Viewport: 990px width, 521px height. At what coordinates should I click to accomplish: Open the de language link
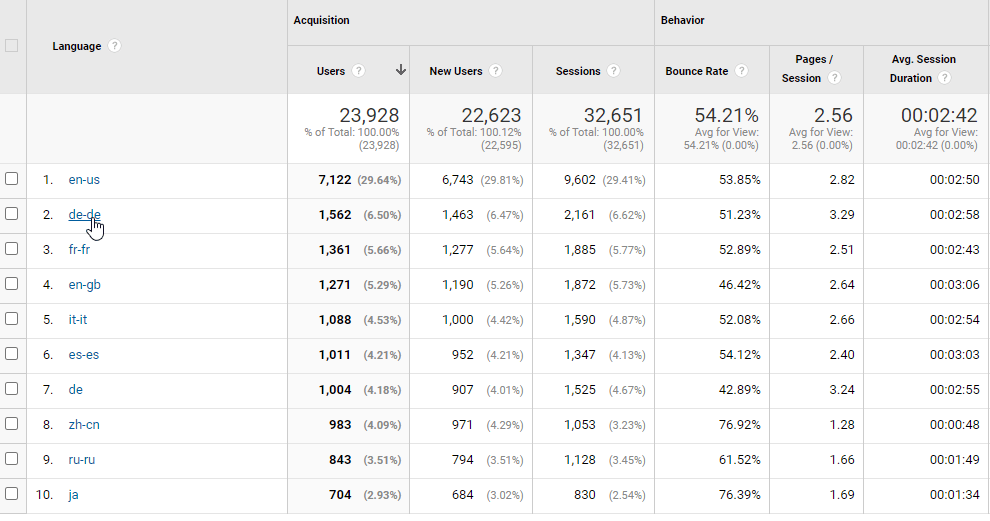click(75, 390)
